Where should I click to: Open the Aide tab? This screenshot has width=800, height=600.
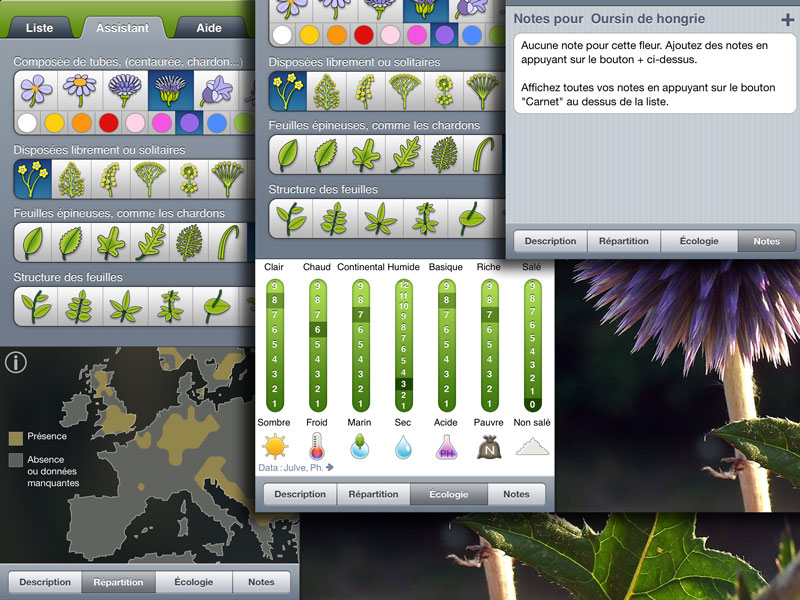pyautogui.click(x=209, y=28)
